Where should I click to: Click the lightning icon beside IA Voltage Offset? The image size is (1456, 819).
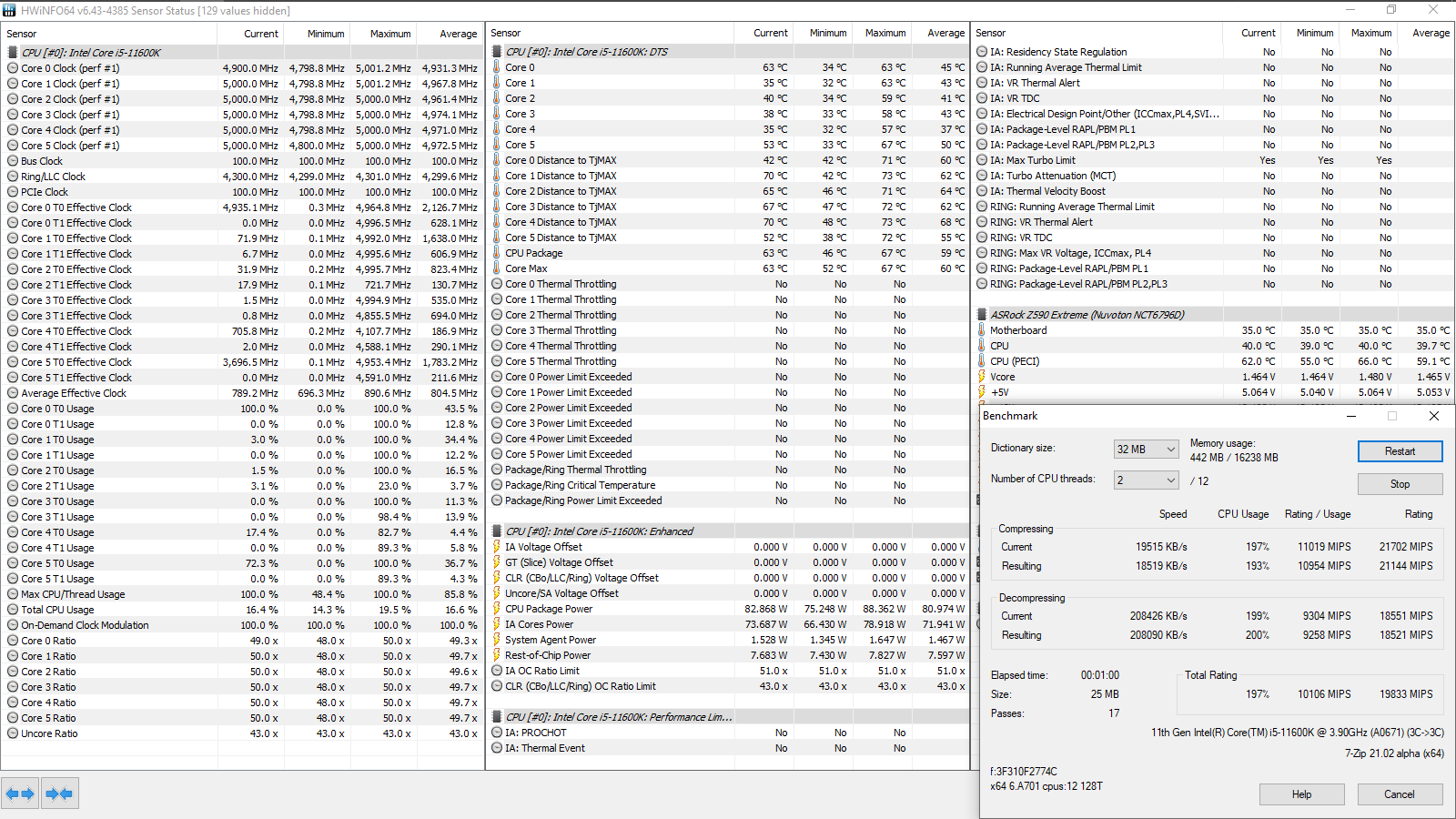497,547
